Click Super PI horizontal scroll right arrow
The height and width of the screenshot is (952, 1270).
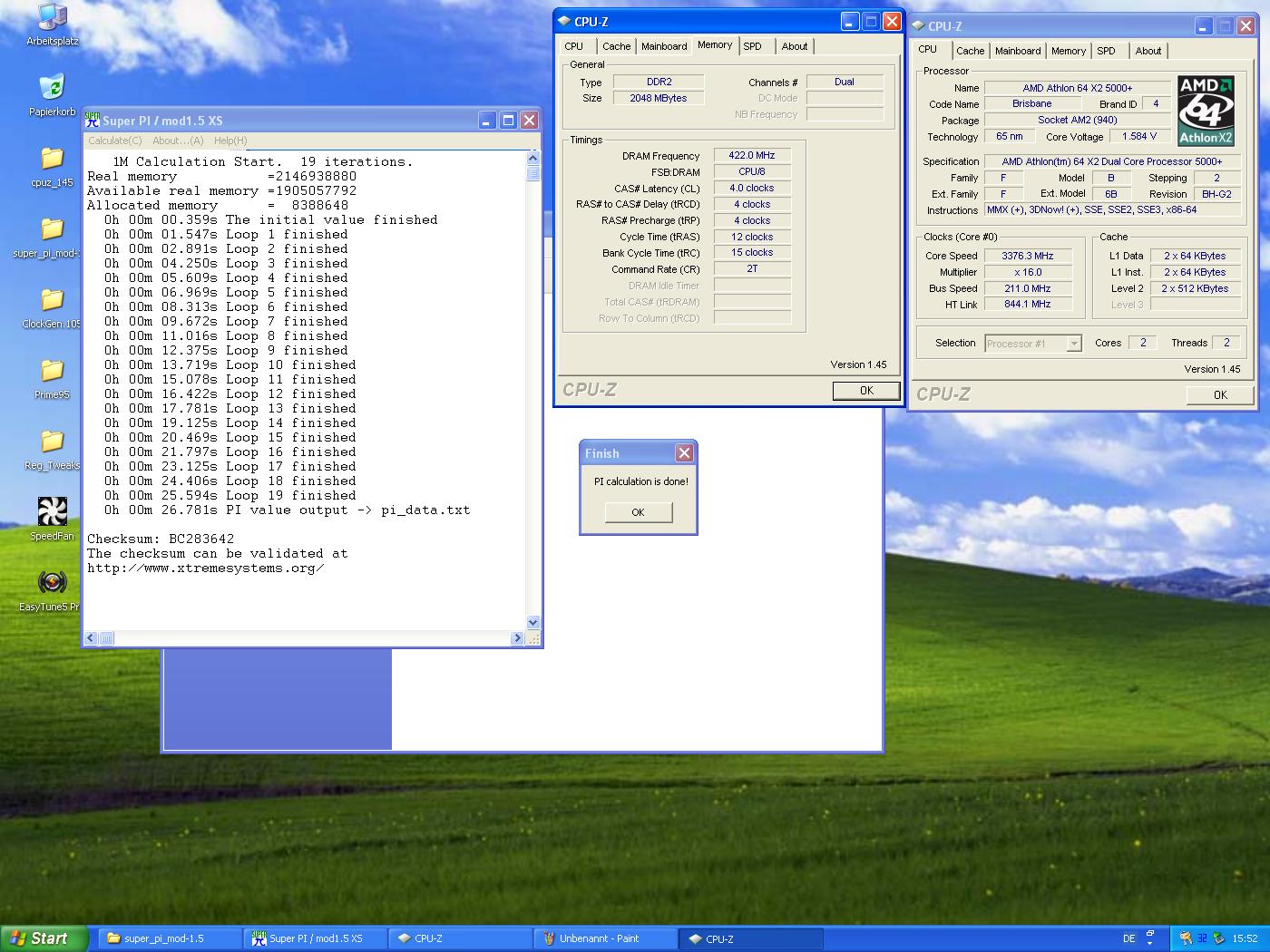(x=517, y=638)
